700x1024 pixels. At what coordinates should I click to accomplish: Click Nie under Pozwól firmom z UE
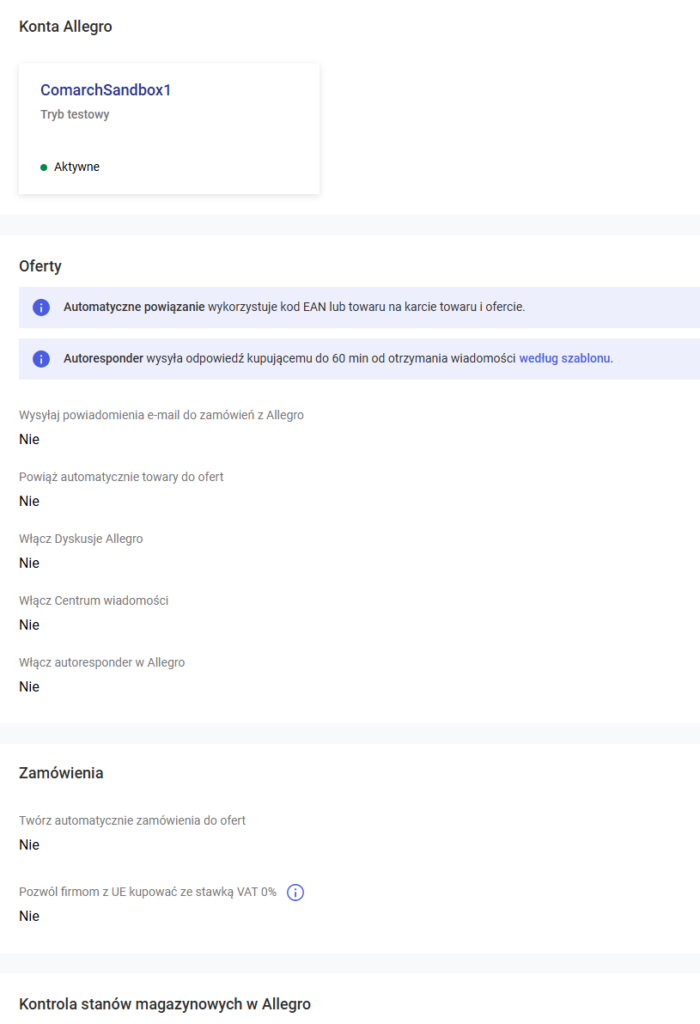[x=29, y=916]
